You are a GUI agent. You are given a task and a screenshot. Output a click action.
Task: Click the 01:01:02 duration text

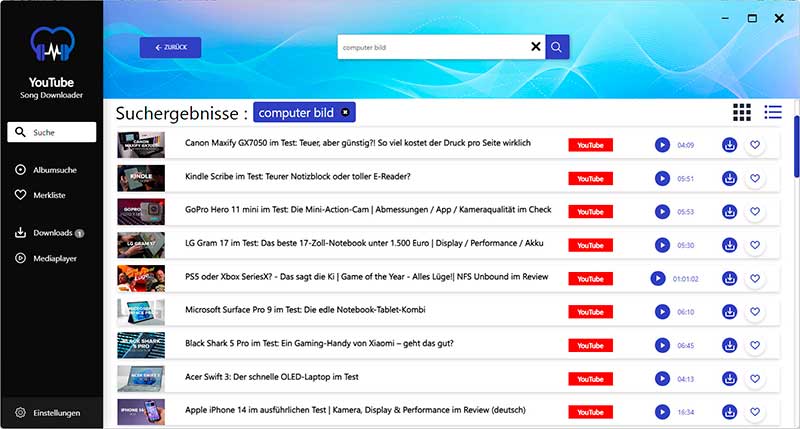point(685,279)
